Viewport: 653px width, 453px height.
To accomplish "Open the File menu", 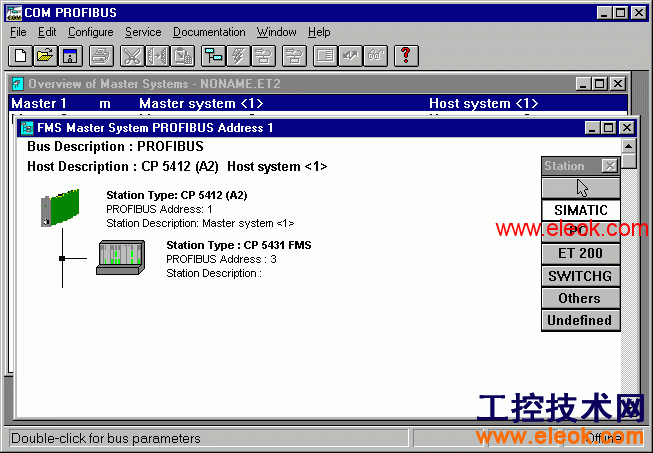I will point(18,32).
